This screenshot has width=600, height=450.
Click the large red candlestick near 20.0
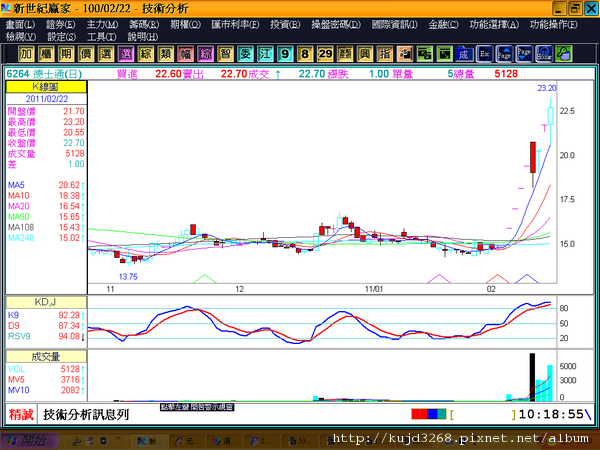[x=533, y=157]
